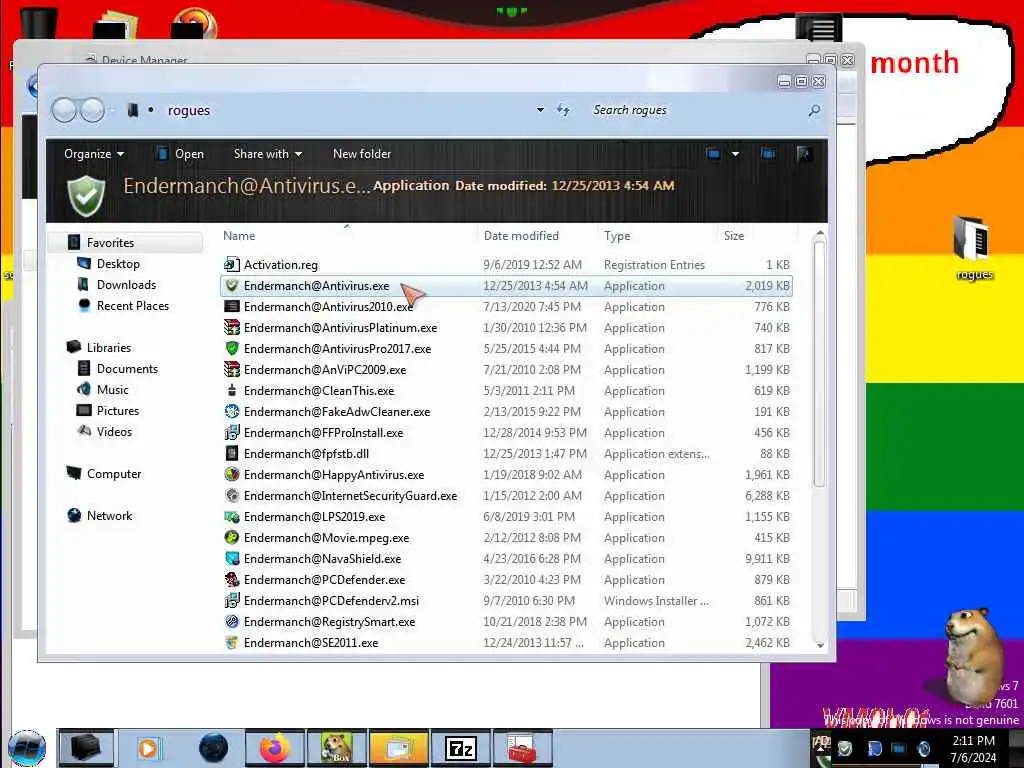Open the Windows Start orb
Screen dimensions: 1024x768
coord(27,748)
